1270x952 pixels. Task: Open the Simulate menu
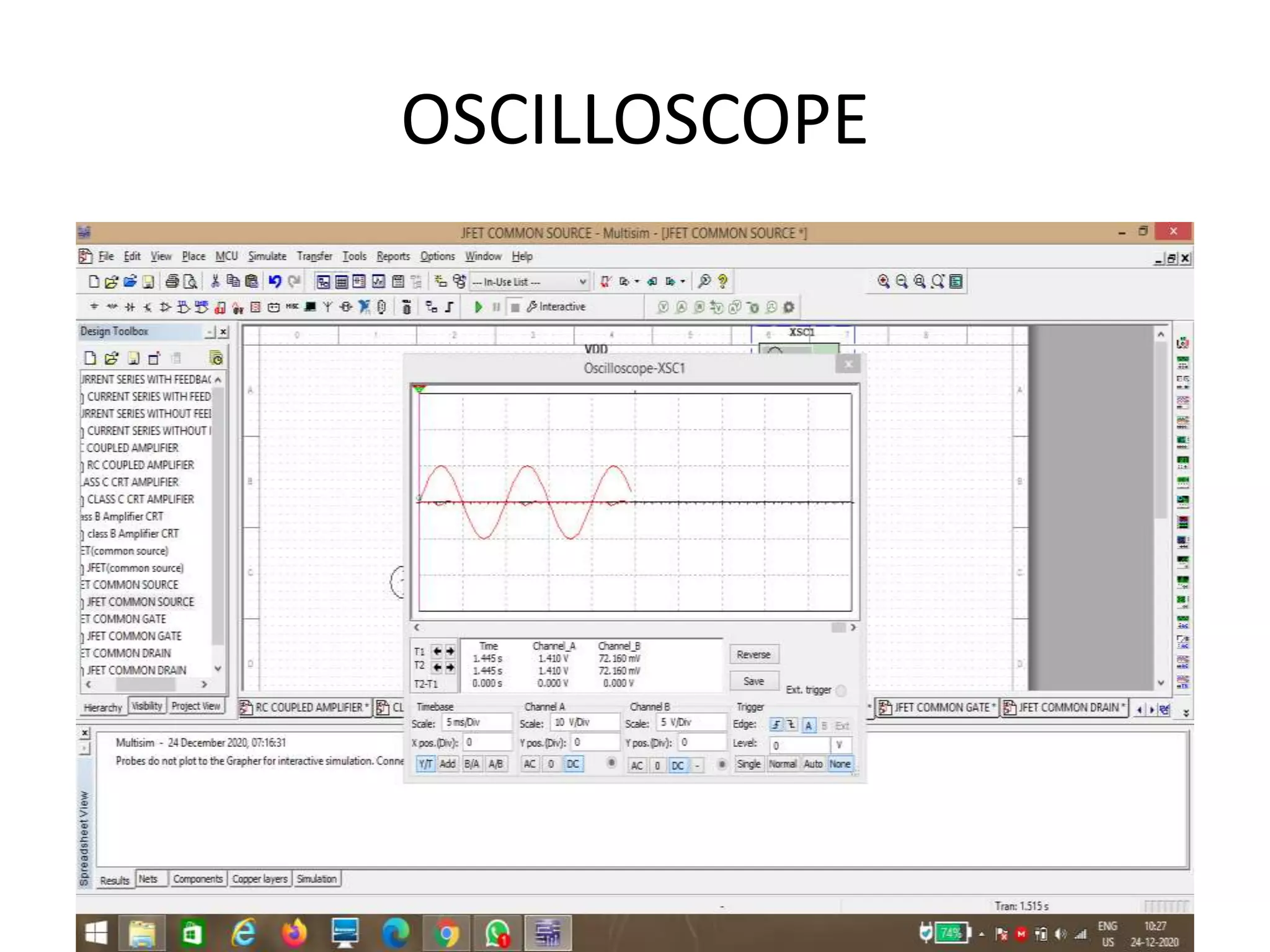click(x=267, y=256)
